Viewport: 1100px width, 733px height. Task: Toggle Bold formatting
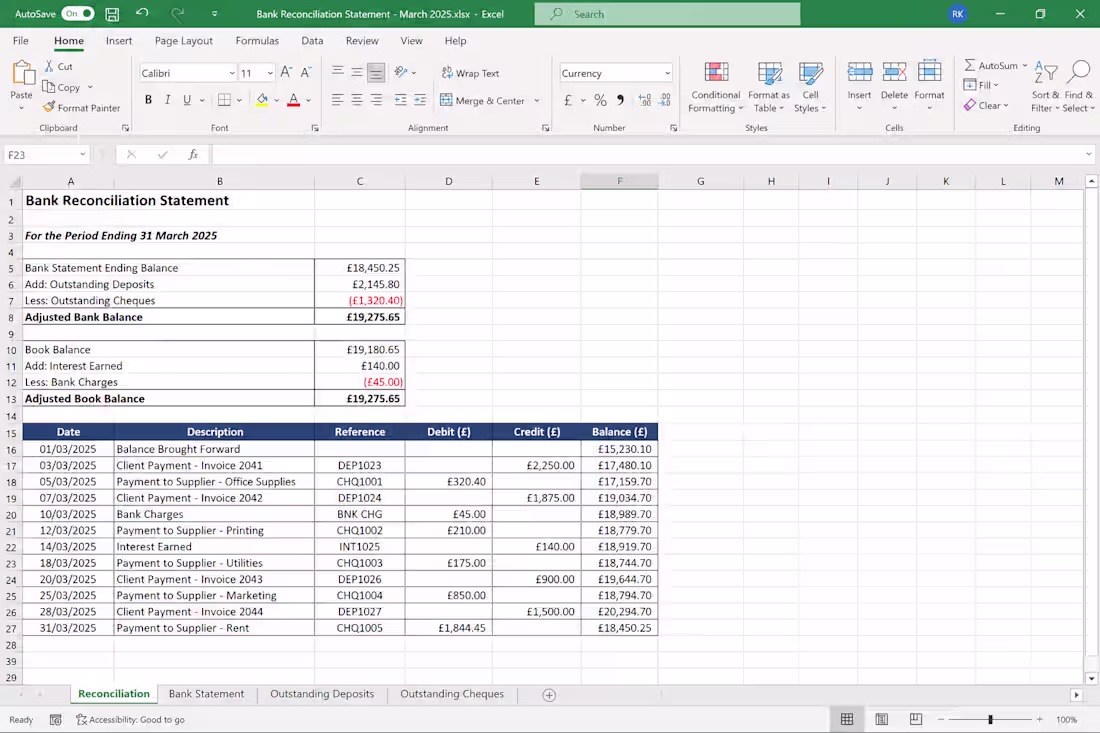click(148, 100)
